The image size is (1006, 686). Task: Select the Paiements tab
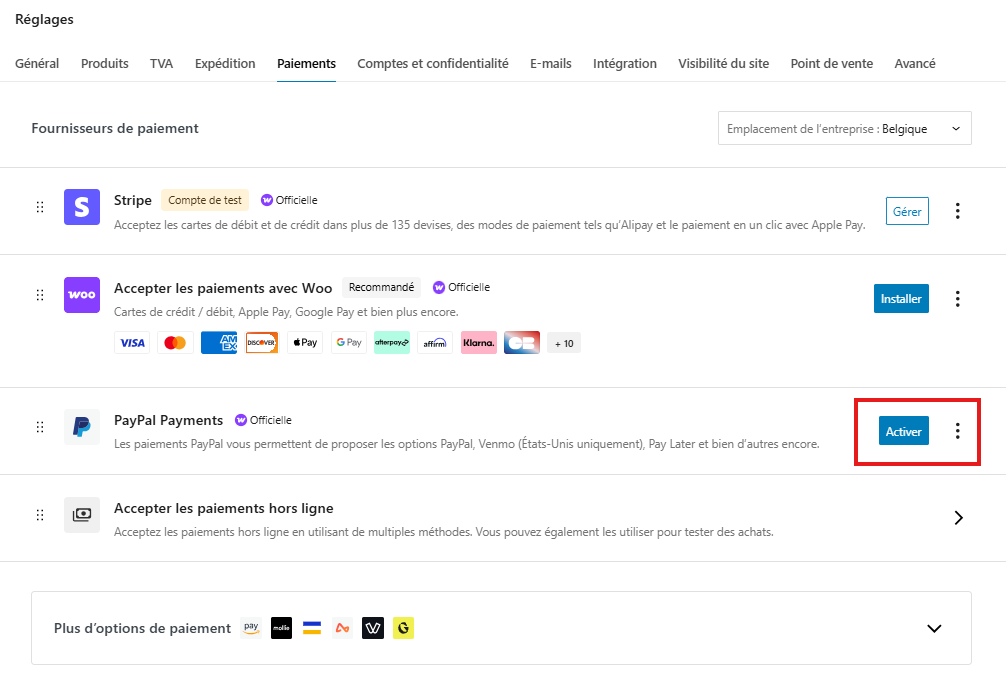(x=307, y=64)
